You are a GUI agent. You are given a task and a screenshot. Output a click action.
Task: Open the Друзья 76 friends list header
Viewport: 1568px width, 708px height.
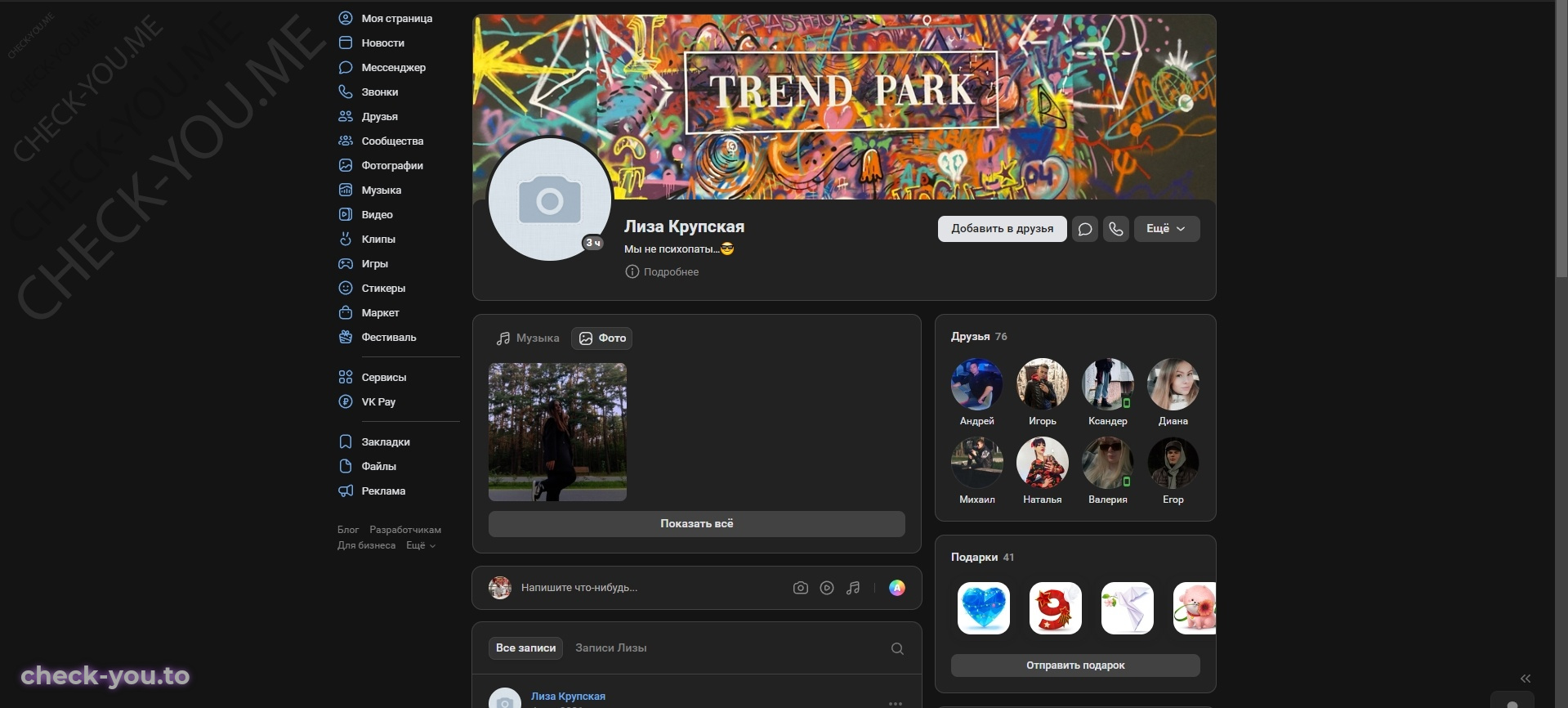point(979,337)
